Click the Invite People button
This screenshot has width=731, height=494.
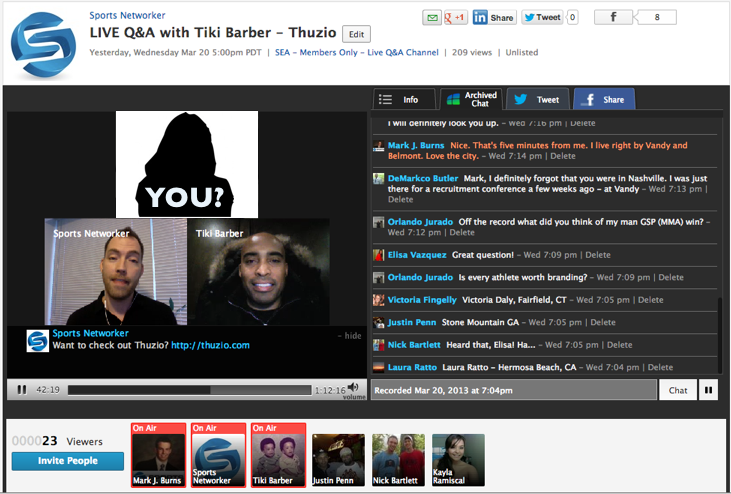pyautogui.click(x=68, y=461)
